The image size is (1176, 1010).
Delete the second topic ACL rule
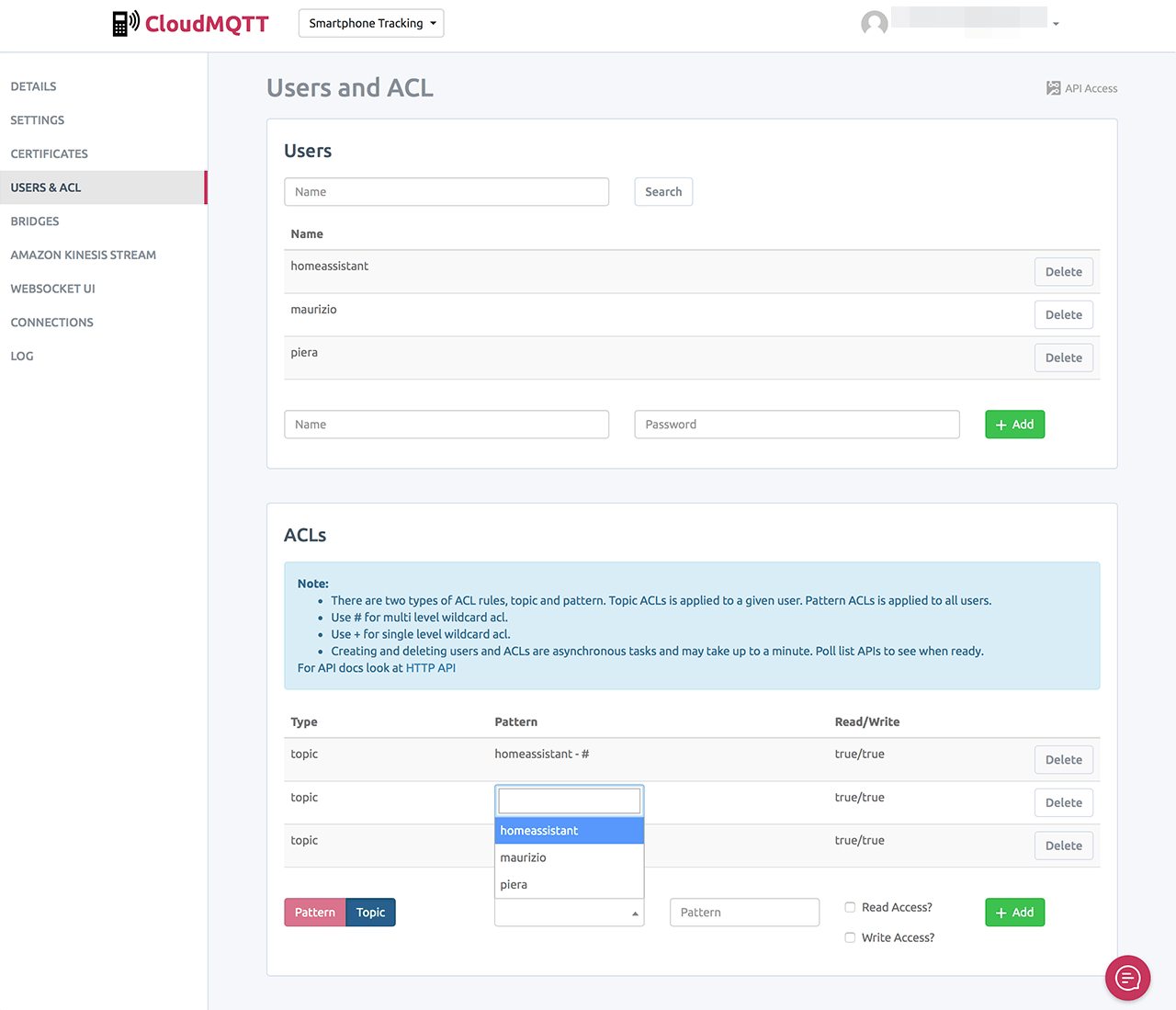coord(1064,803)
